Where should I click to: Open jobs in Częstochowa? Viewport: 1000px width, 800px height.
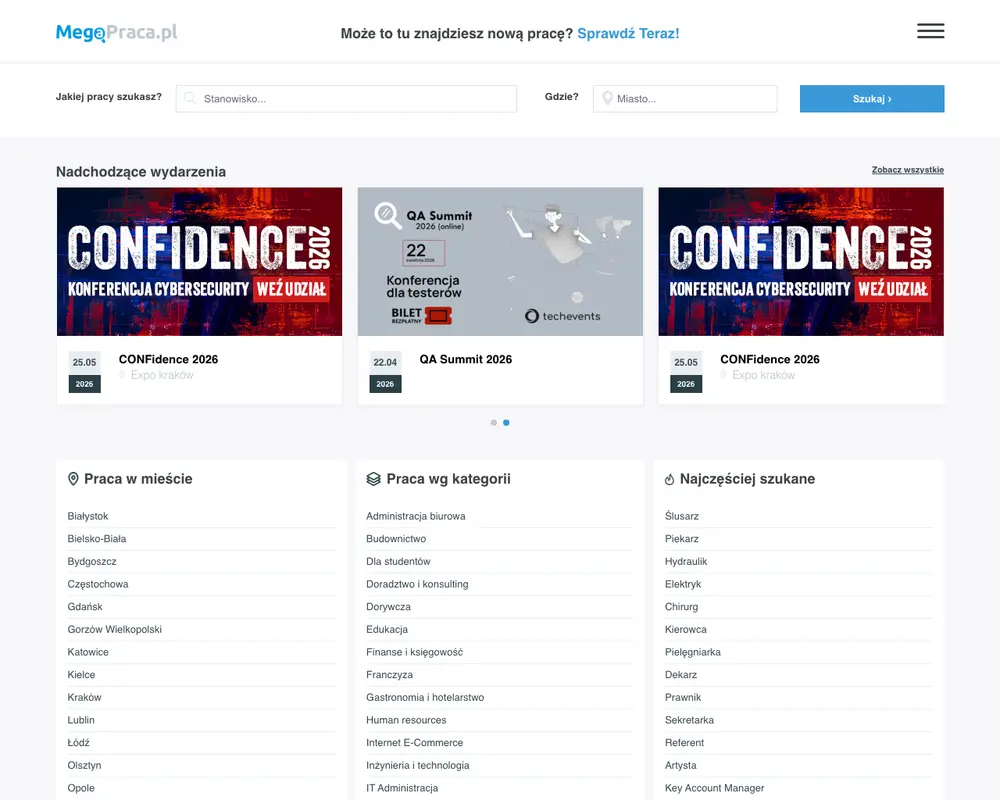pyautogui.click(x=98, y=584)
